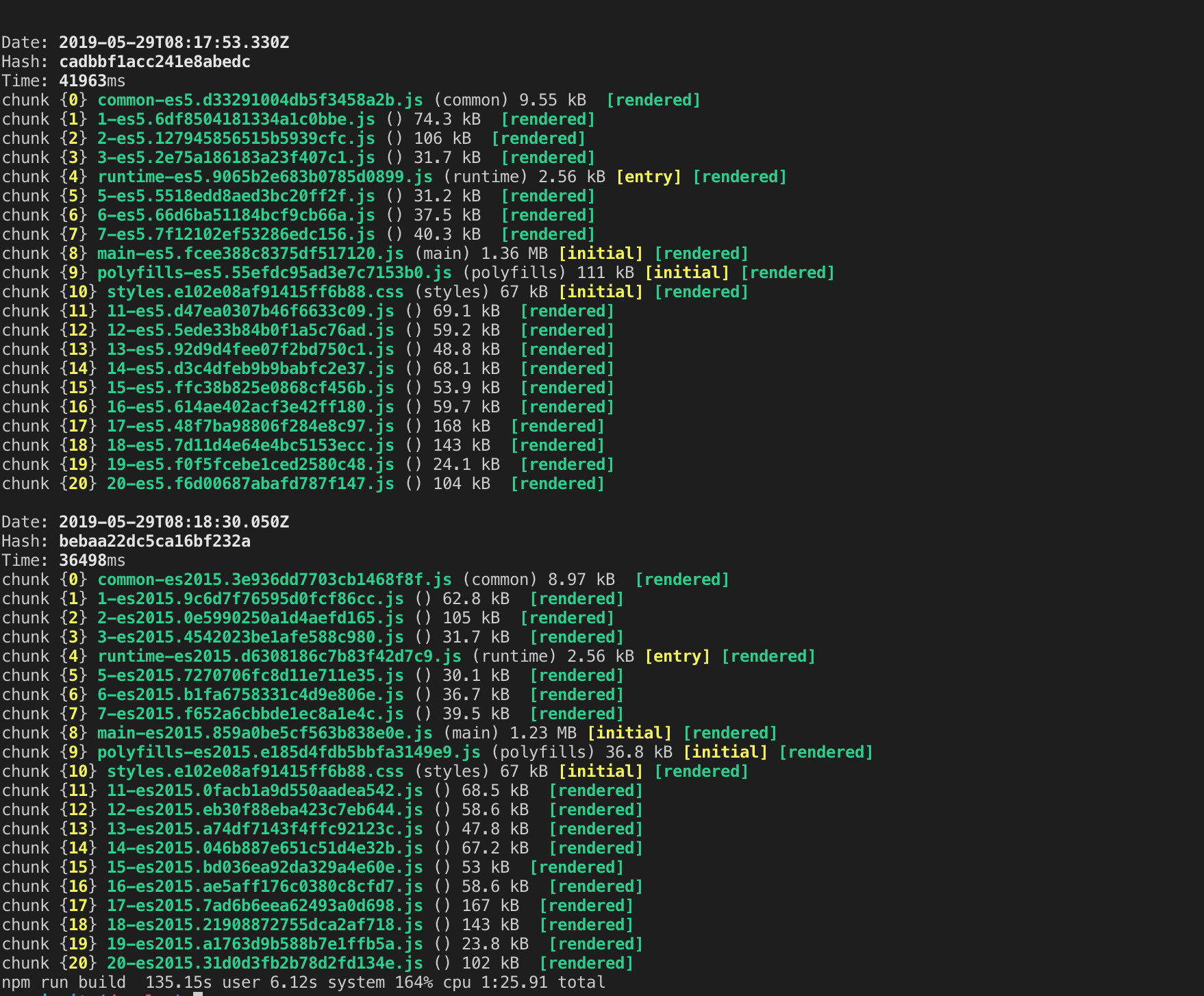The image size is (1204, 996).
Task: Click filename 12-es5.5ede33b84b0f1a5c76ad.js
Action: tap(251, 330)
